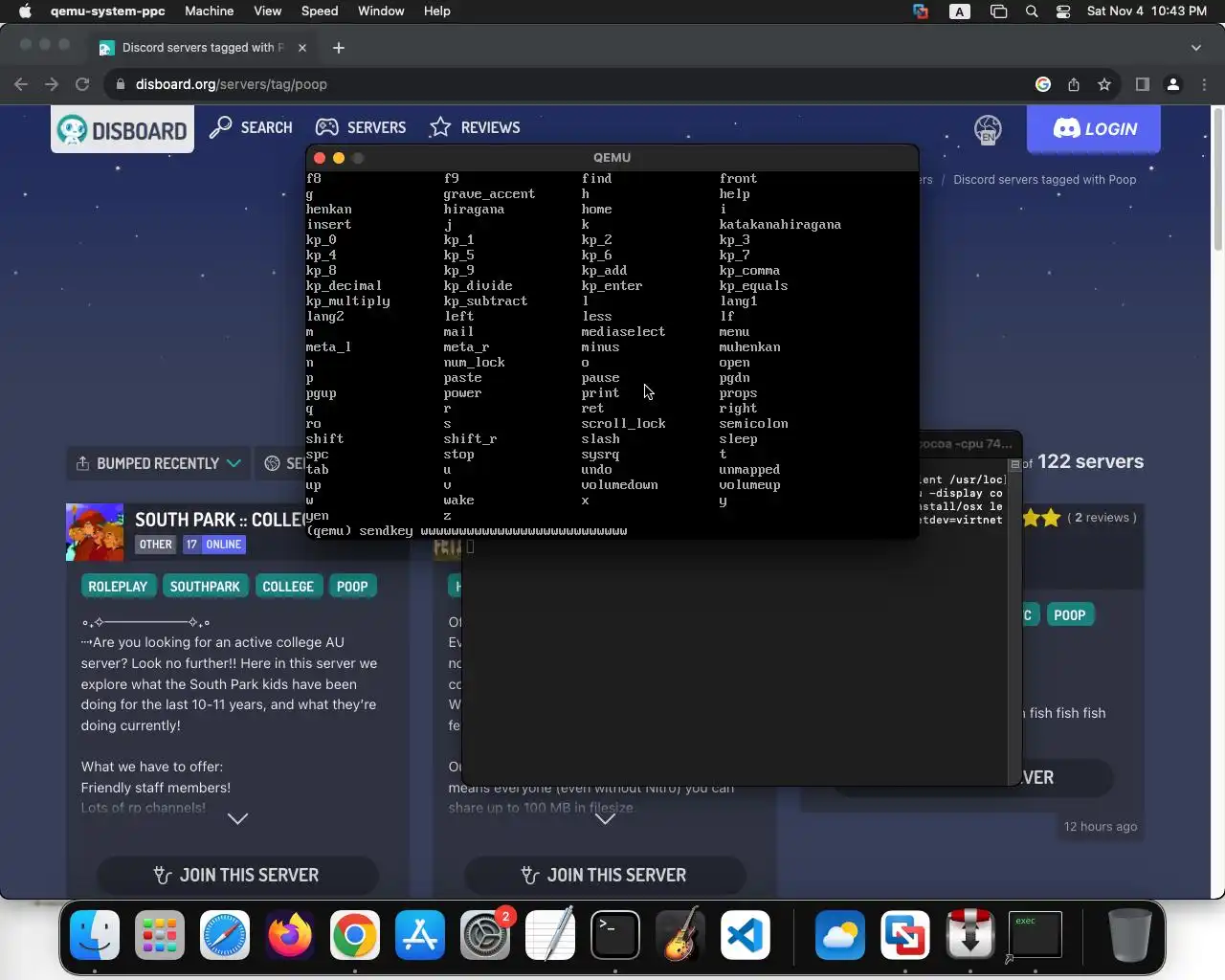Click the South Park server thumbnail
The width and height of the screenshot is (1225, 980).
[x=95, y=532]
